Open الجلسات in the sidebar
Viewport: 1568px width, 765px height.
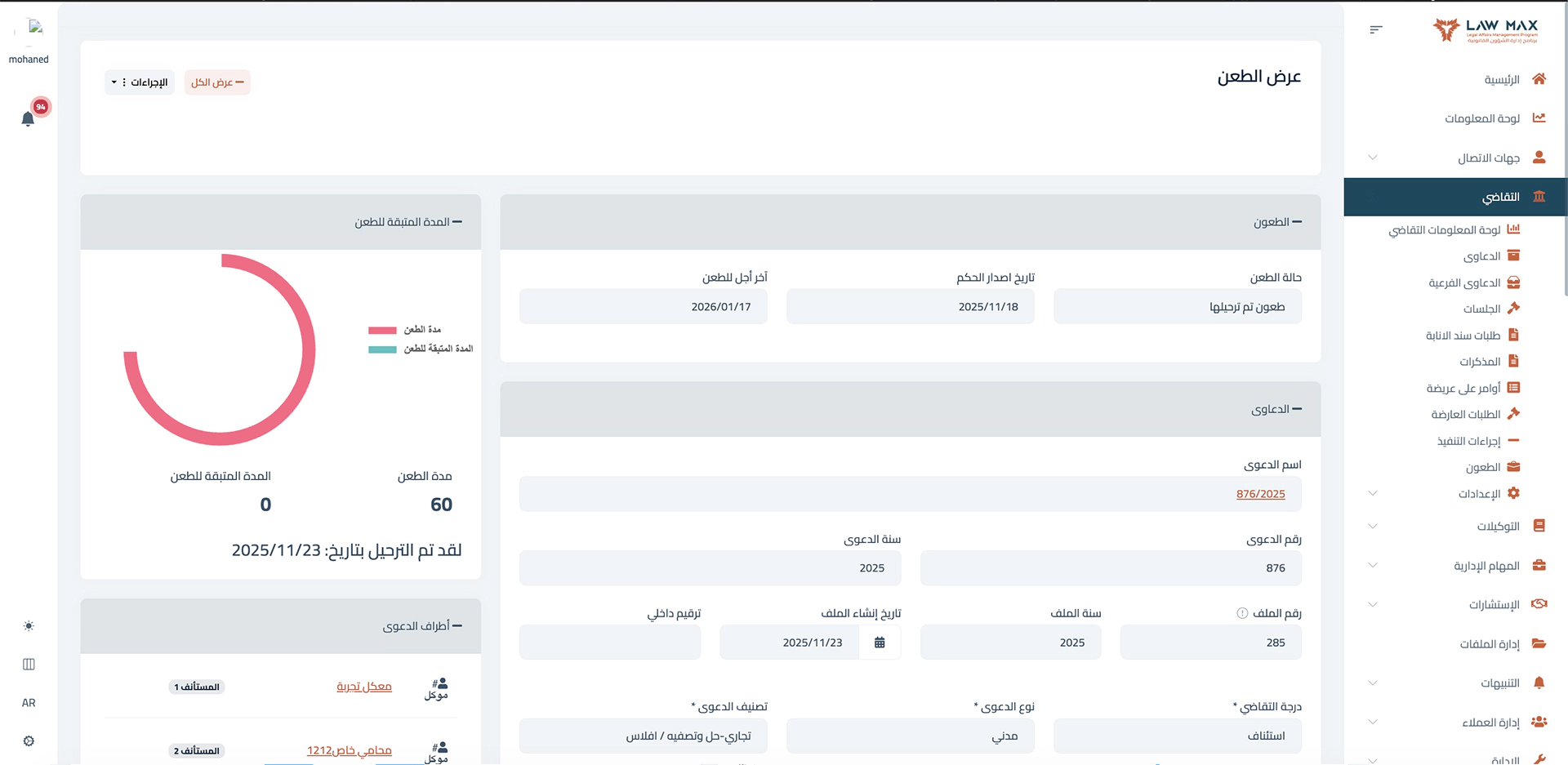click(x=1481, y=309)
